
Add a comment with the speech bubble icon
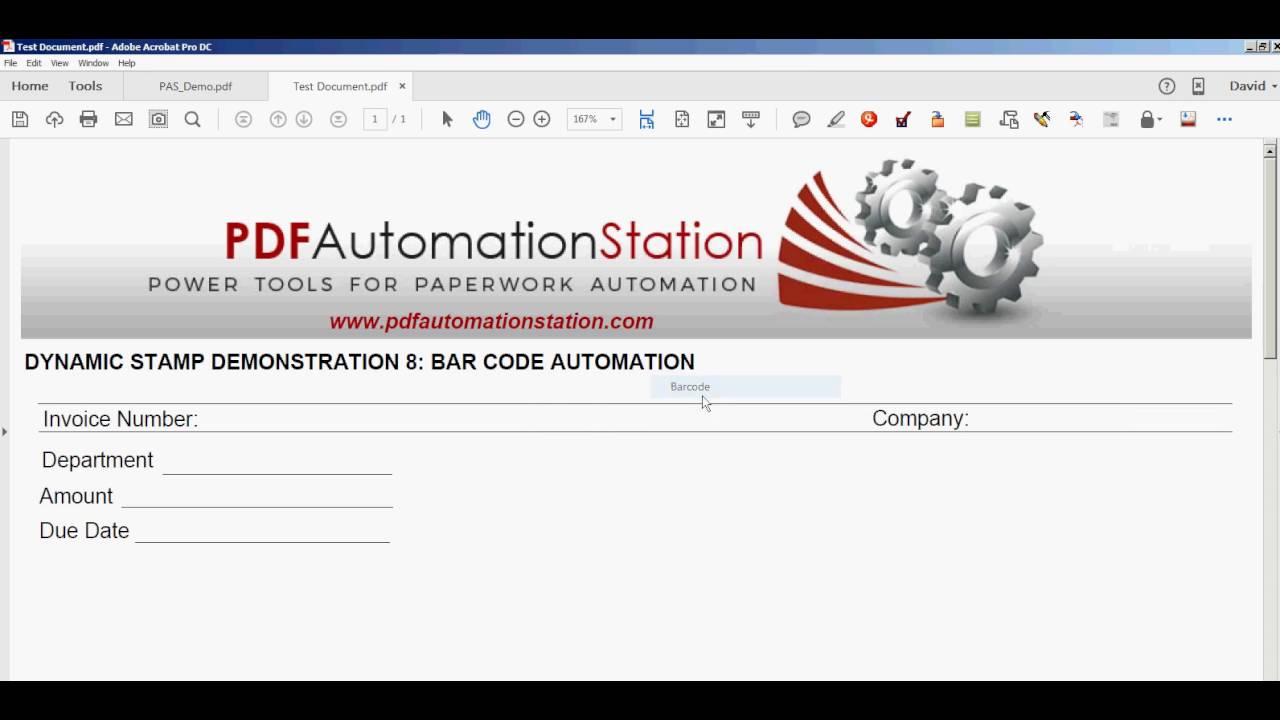(801, 119)
